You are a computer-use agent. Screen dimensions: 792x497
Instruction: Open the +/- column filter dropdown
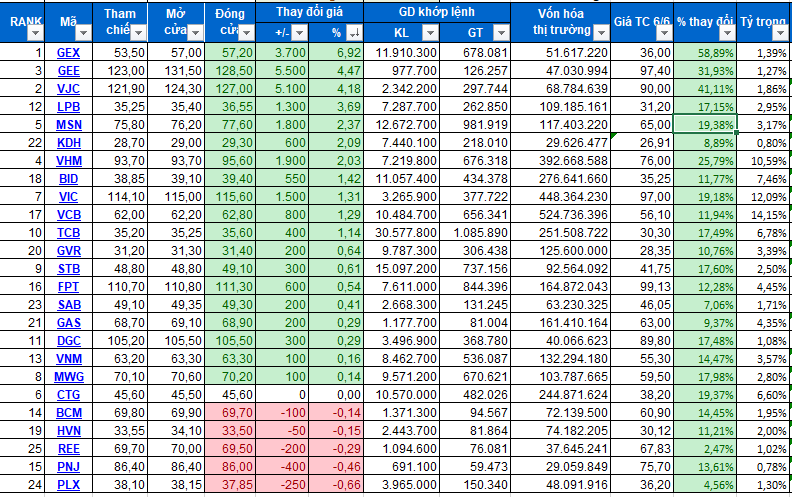(x=300, y=33)
